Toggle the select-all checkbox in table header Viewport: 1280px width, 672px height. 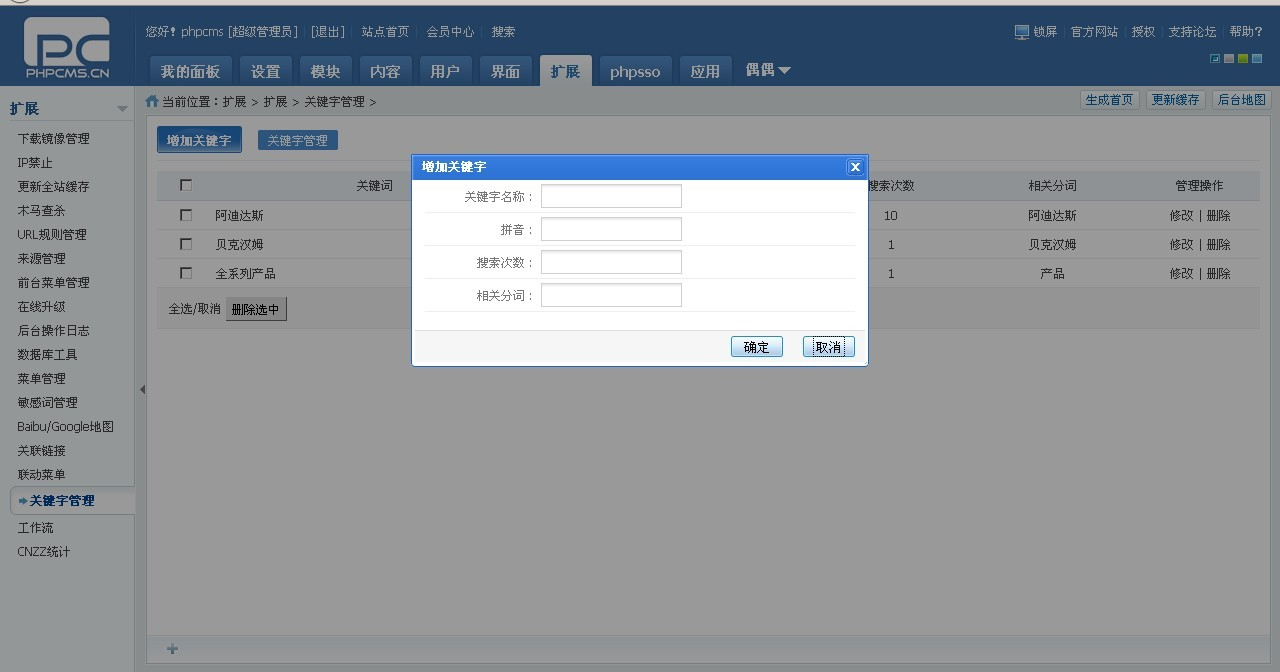click(186, 185)
